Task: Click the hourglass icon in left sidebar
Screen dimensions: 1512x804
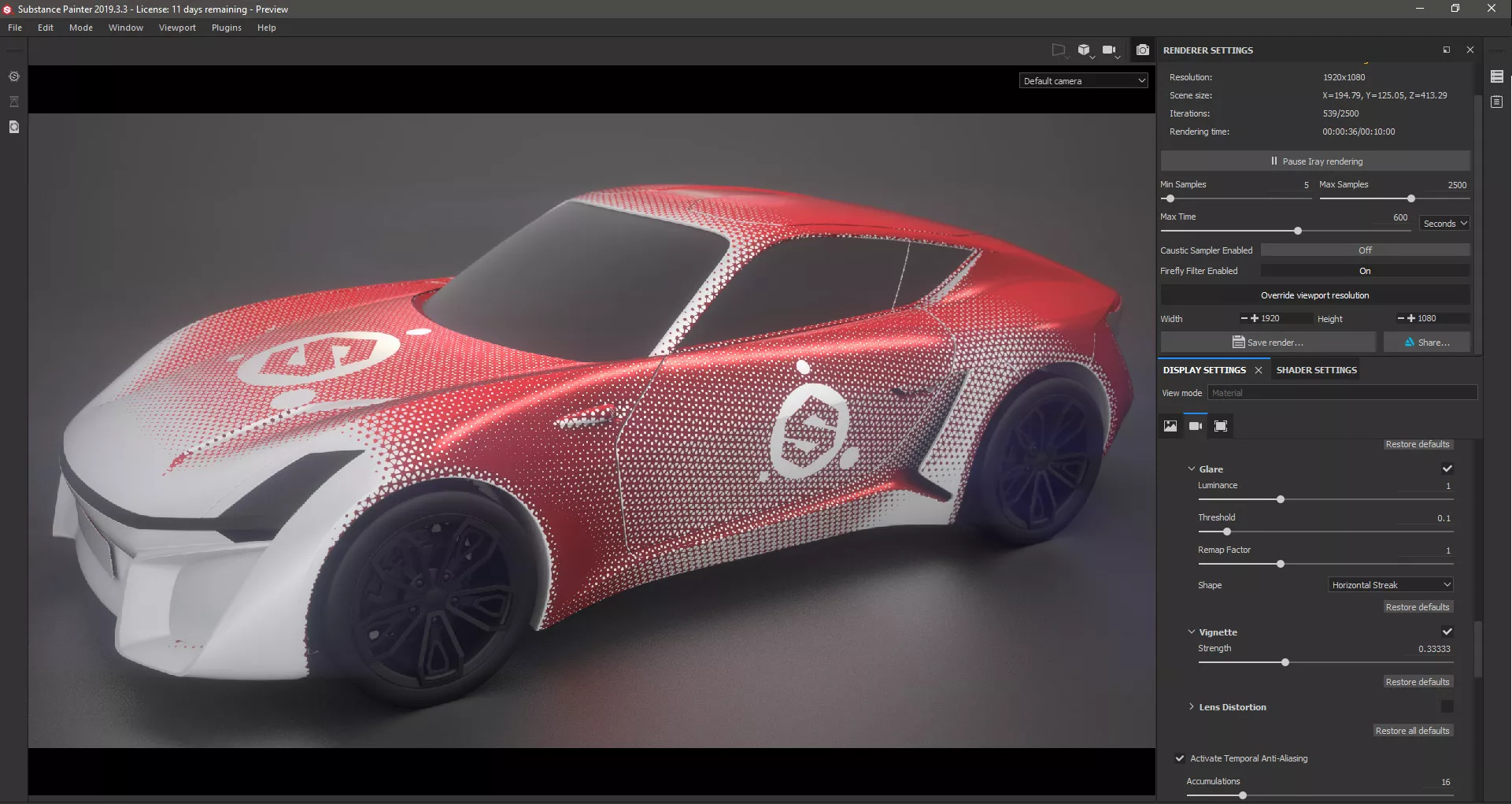Action: [13, 102]
